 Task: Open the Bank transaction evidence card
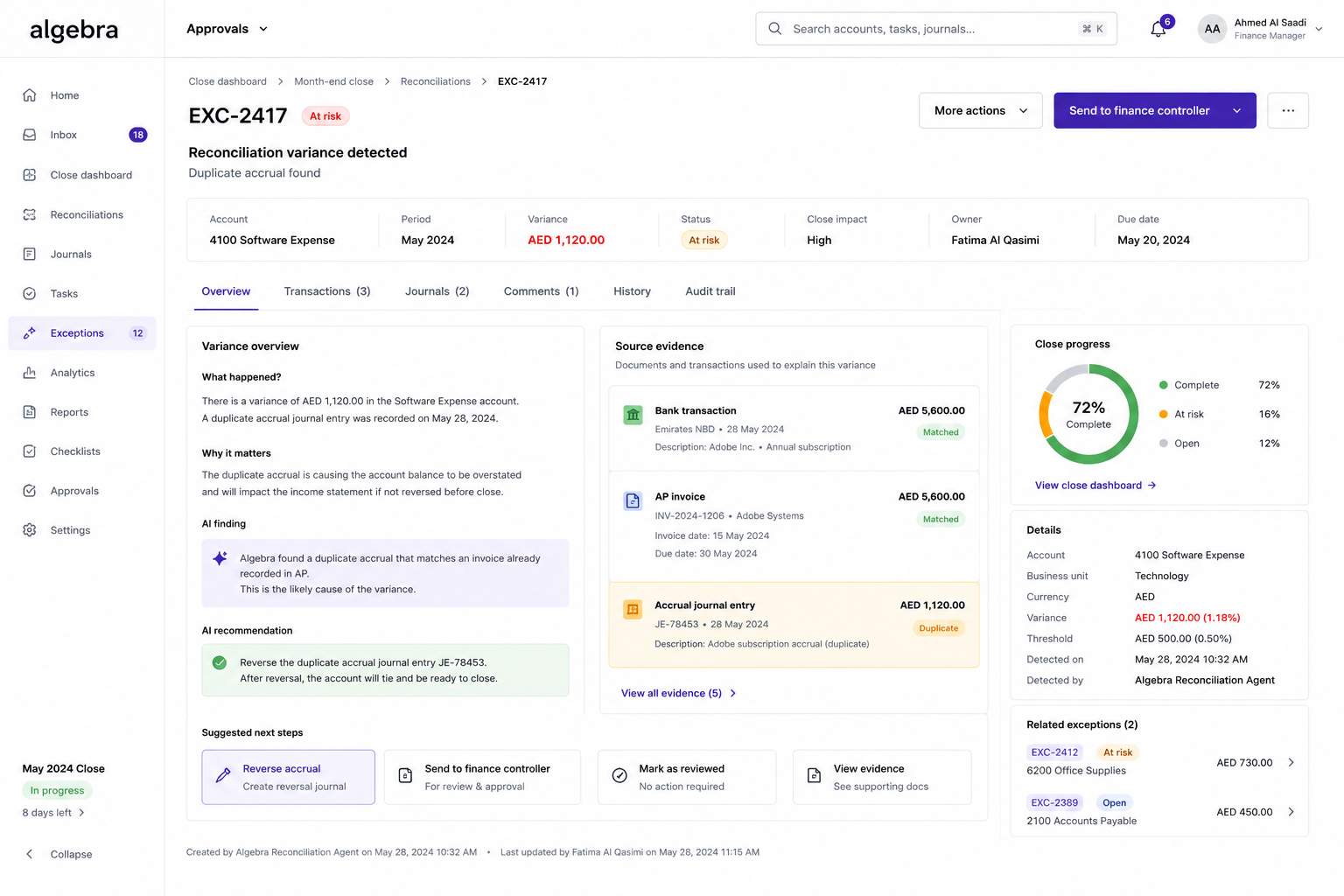[794, 428]
